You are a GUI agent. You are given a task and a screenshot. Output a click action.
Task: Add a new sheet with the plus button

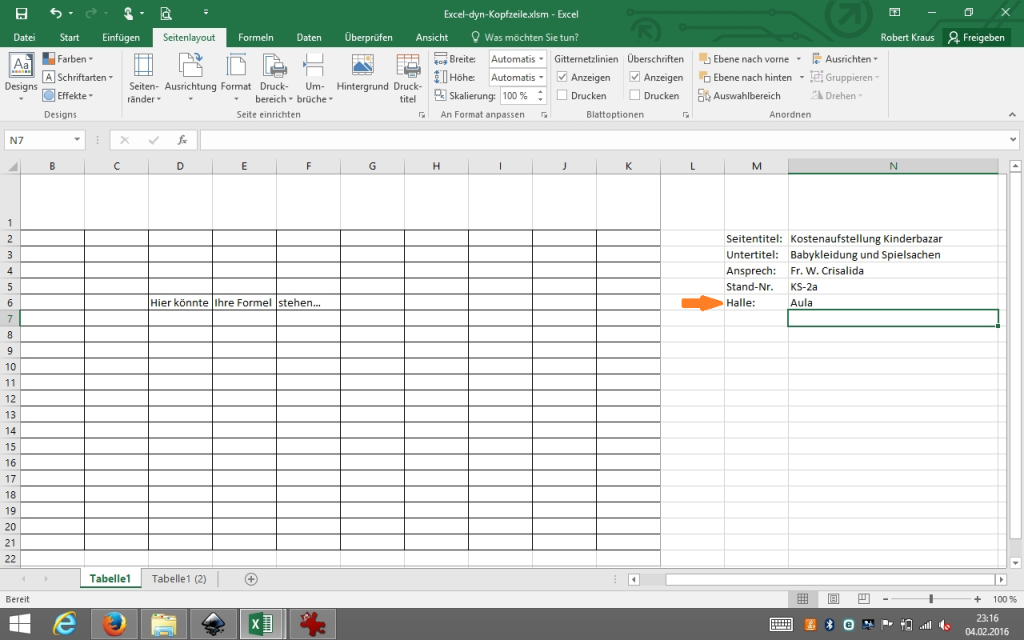tap(251, 579)
